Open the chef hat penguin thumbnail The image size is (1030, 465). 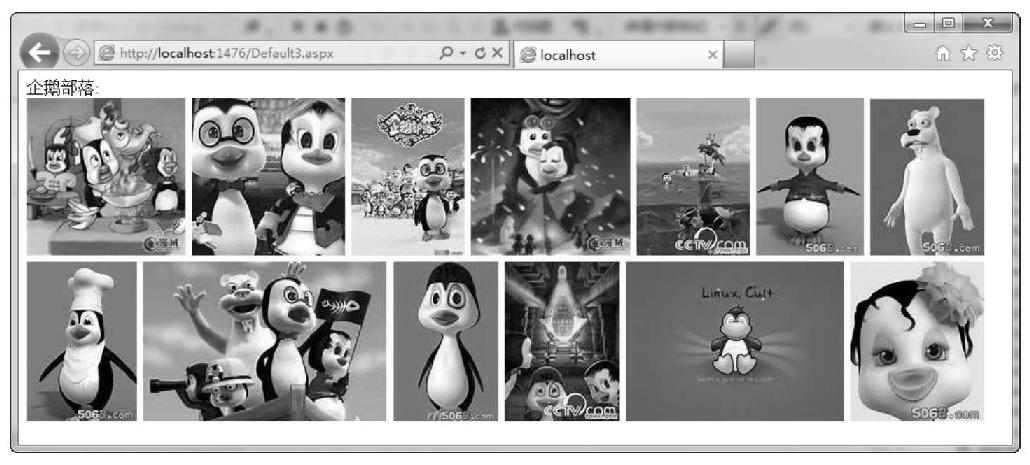point(81,341)
